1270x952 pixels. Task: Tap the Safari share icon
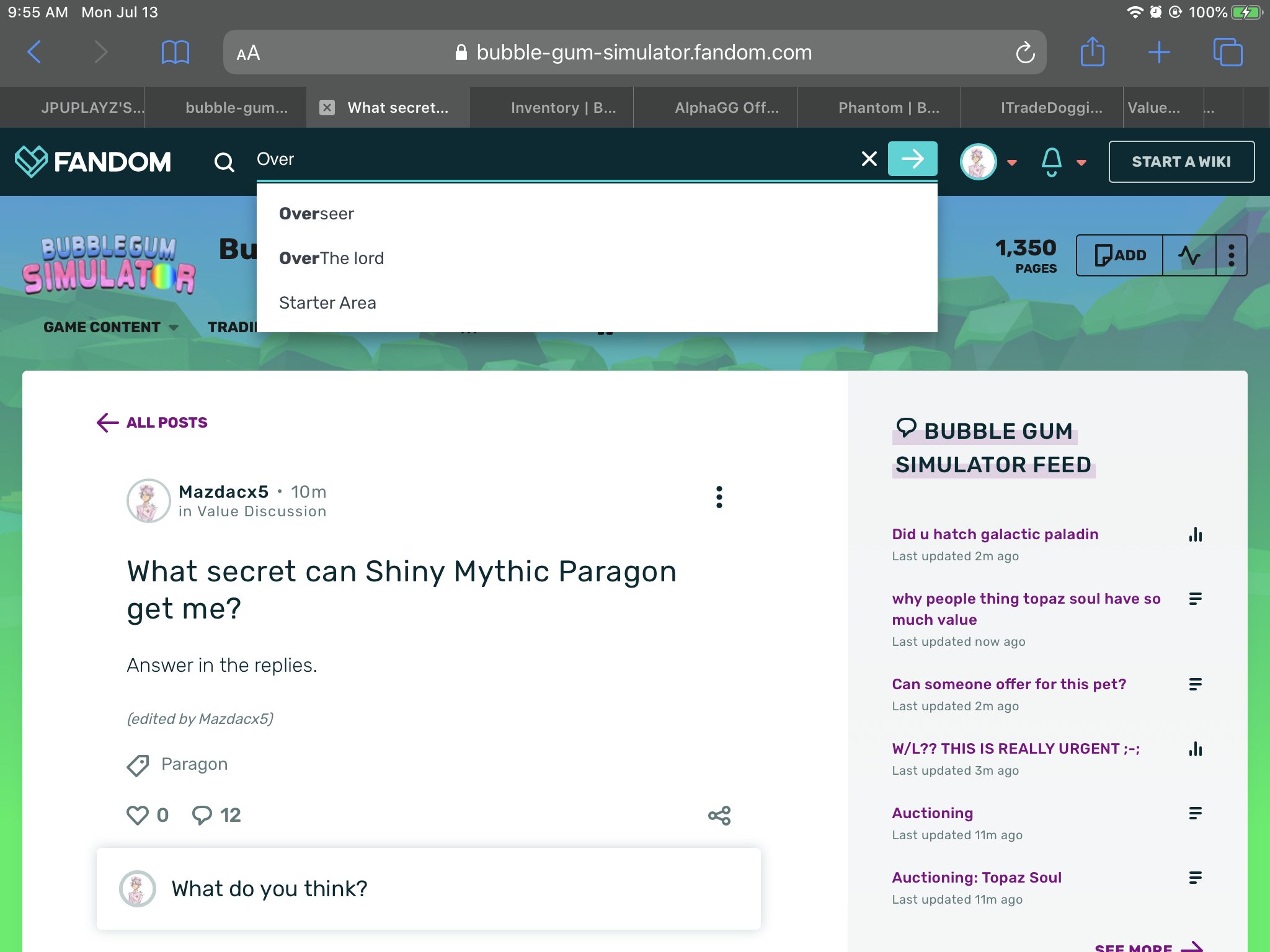[1092, 52]
